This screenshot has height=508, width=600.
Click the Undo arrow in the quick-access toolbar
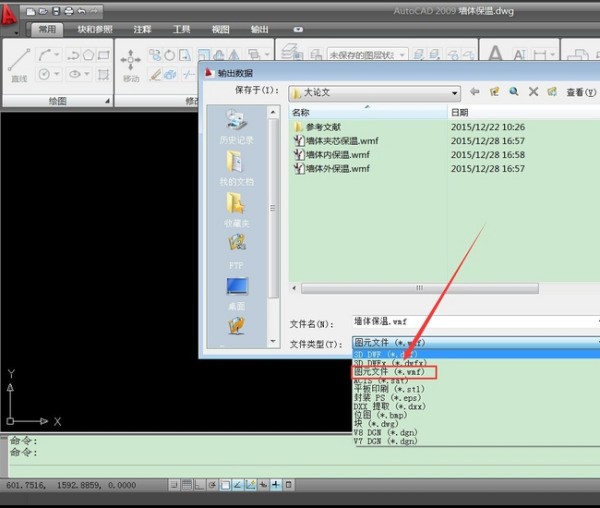click(x=82, y=11)
